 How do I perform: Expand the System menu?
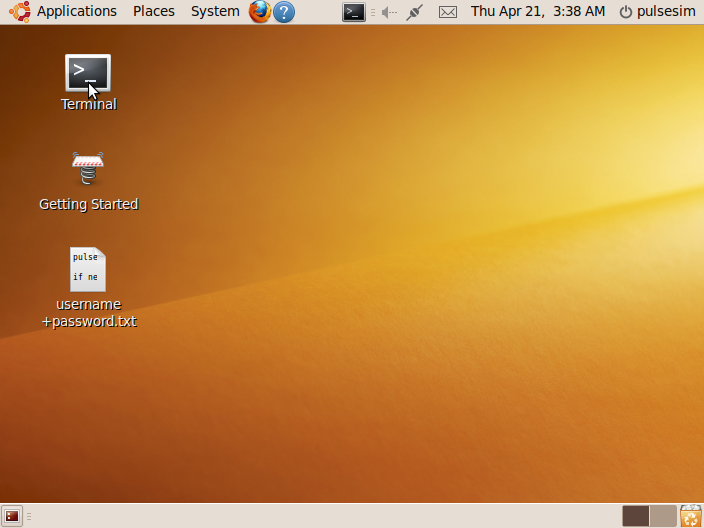pyautogui.click(x=215, y=12)
